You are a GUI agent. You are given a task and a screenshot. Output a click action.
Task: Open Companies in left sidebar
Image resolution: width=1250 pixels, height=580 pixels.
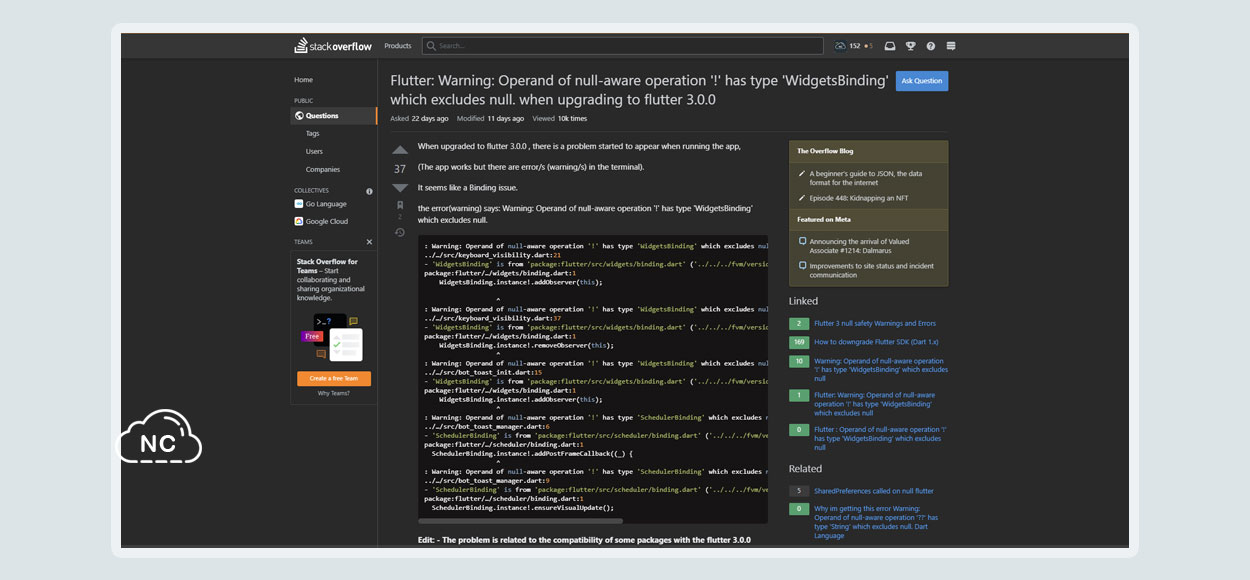click(323, 170)
